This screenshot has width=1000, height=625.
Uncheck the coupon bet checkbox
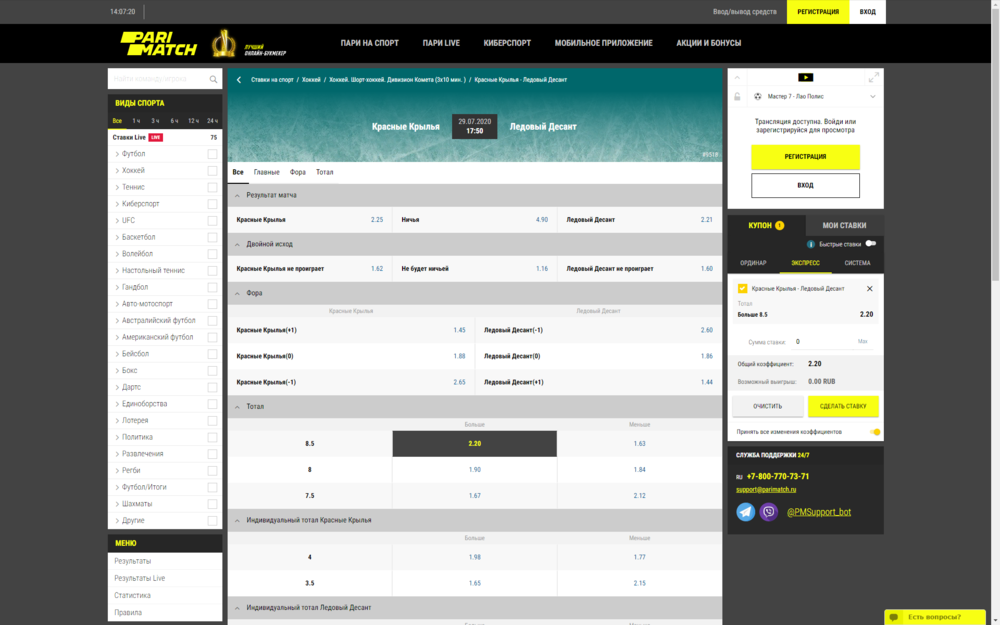[742, 288]
